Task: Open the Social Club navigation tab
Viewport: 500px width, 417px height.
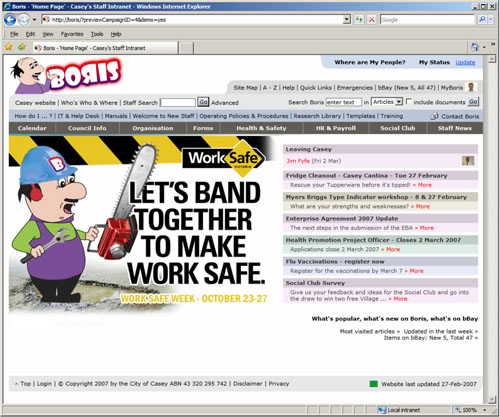Action: coord(398,128)
